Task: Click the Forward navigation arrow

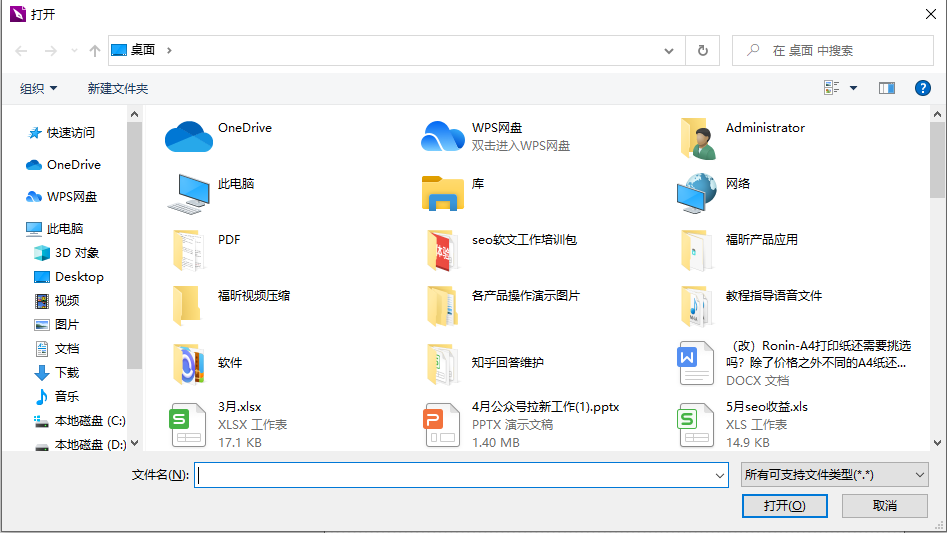Action: coord(51,51)
